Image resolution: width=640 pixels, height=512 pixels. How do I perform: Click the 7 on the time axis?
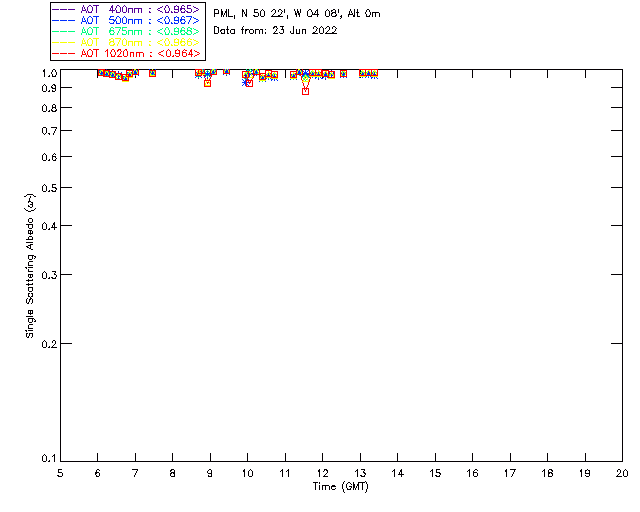(135, 473)
